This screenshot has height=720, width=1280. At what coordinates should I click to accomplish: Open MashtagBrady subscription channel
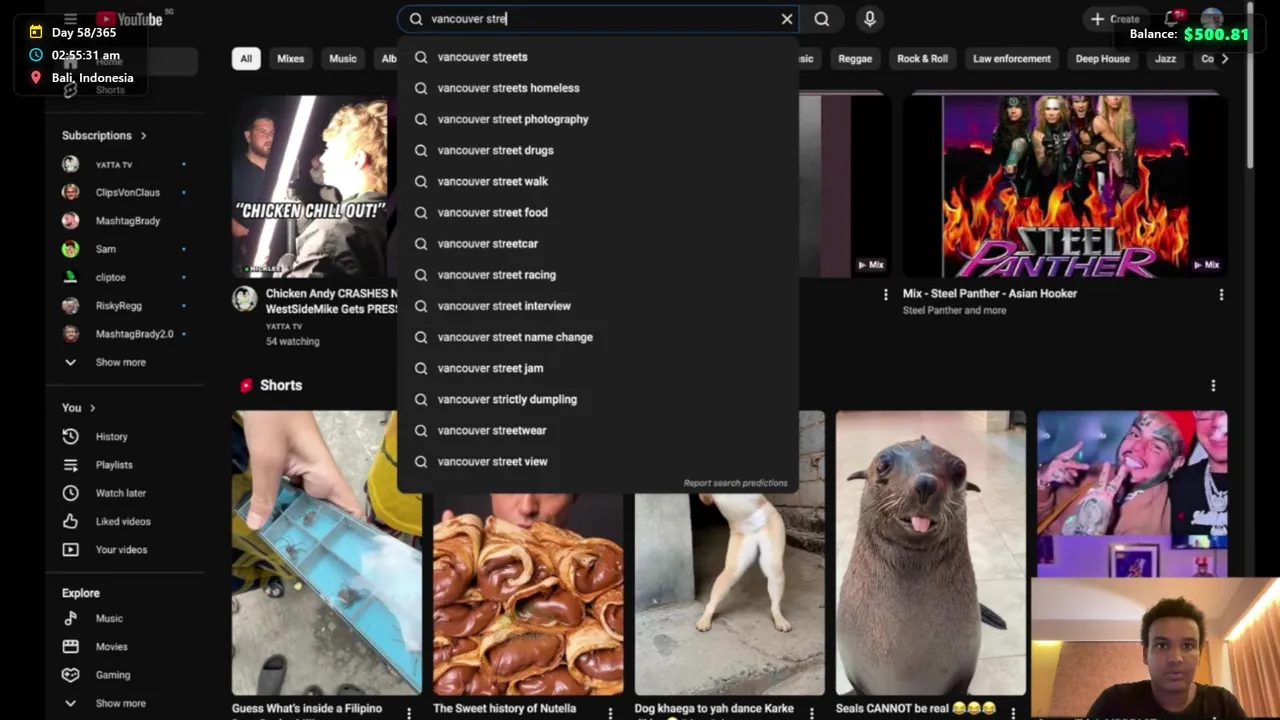point(125,220)
